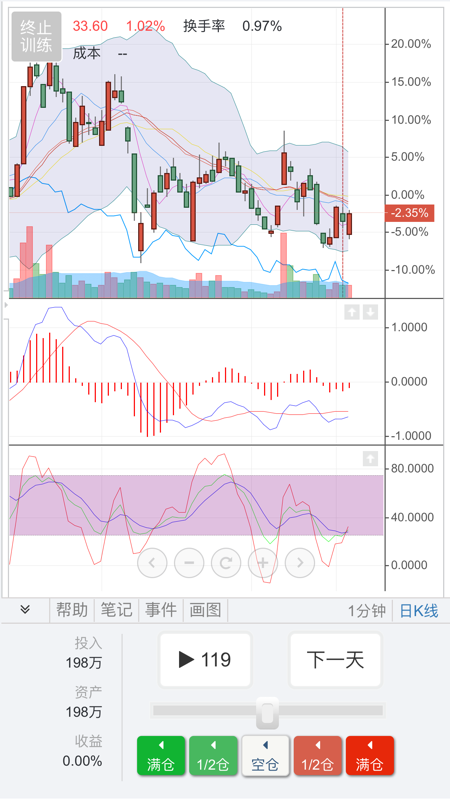This screenshot has height=800, width=450.
Task: Switch to 1分钟 chart view
Action: click(366, 610)
